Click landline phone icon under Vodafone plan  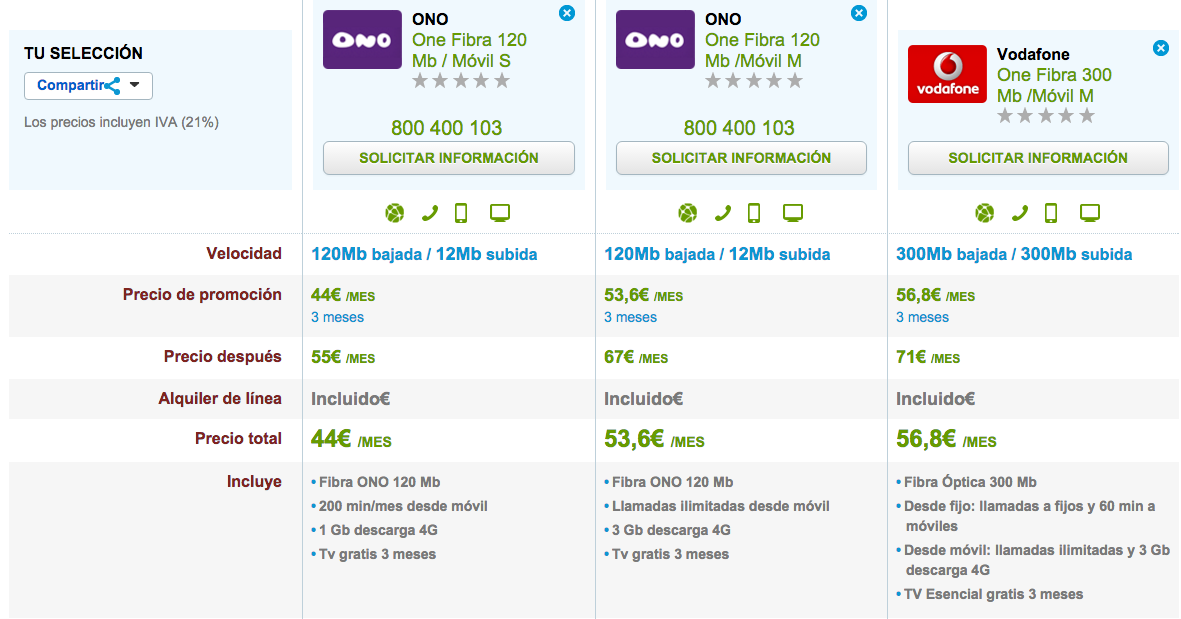1019,214
